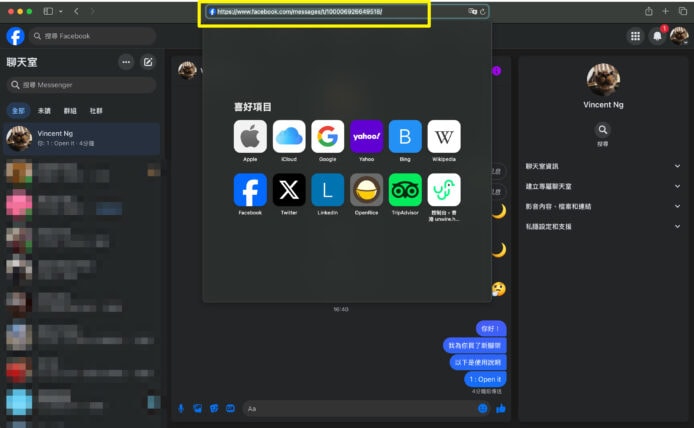
Task: Click the thumbs-up like icon in chat
Action: click(501, 408)
